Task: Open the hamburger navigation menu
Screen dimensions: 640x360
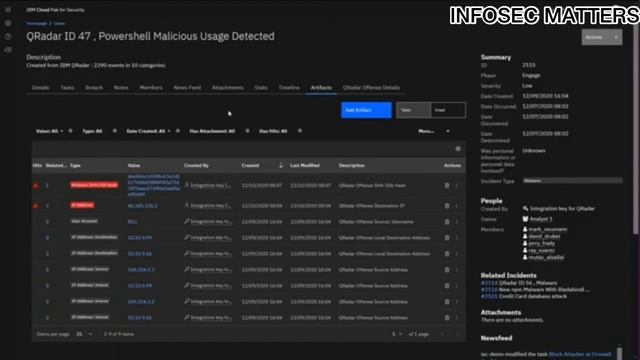Action: tap(8, 10)
